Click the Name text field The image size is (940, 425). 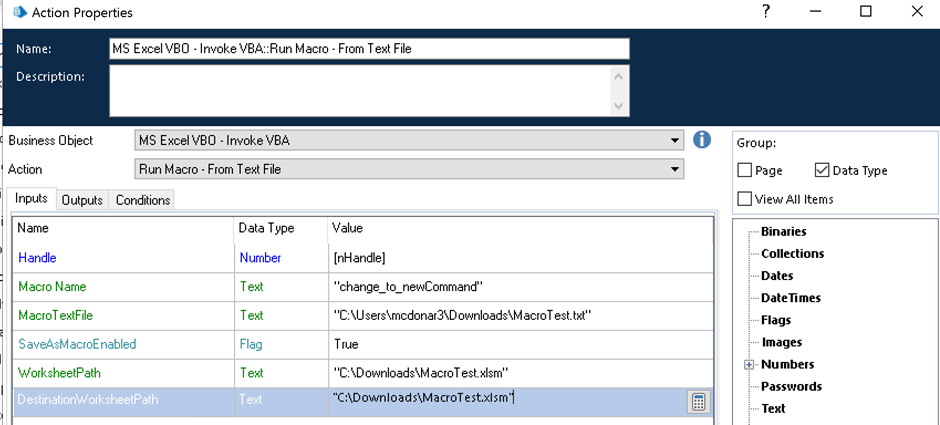point(368,49)
